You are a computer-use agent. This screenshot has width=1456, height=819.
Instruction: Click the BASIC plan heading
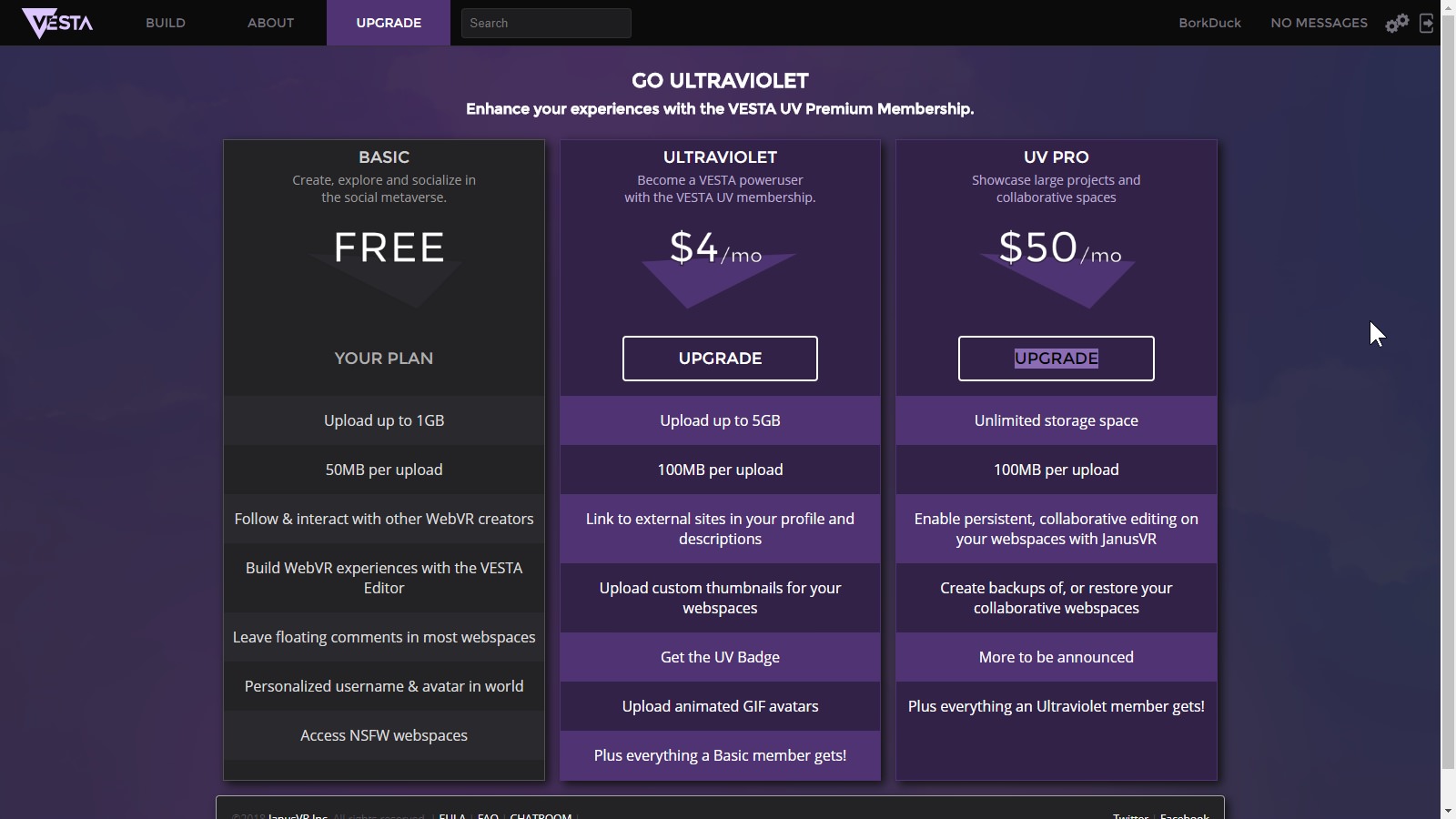pyautogui.click(x=384, y=157)
